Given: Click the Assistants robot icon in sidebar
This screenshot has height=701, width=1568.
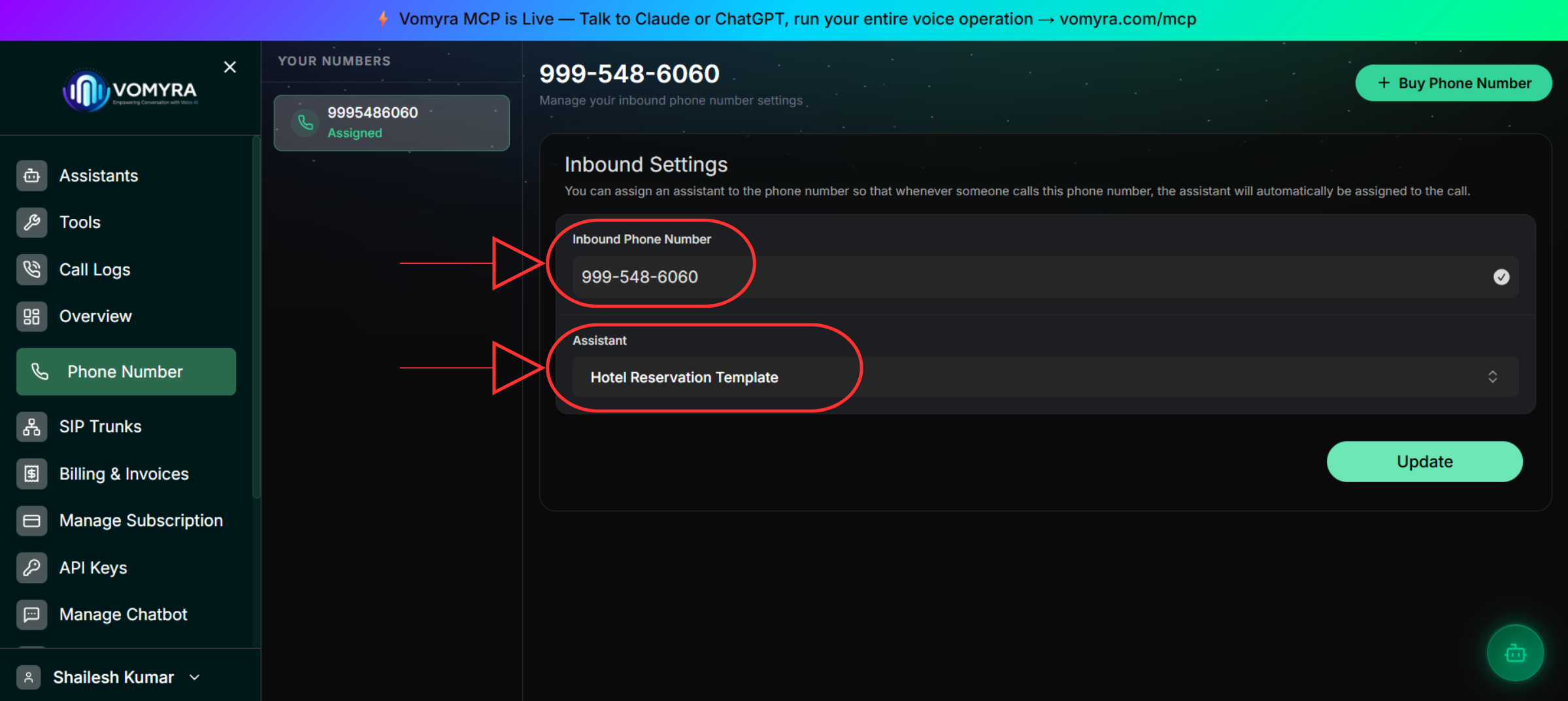Looking at the screenshot, I should click(31, 176).
